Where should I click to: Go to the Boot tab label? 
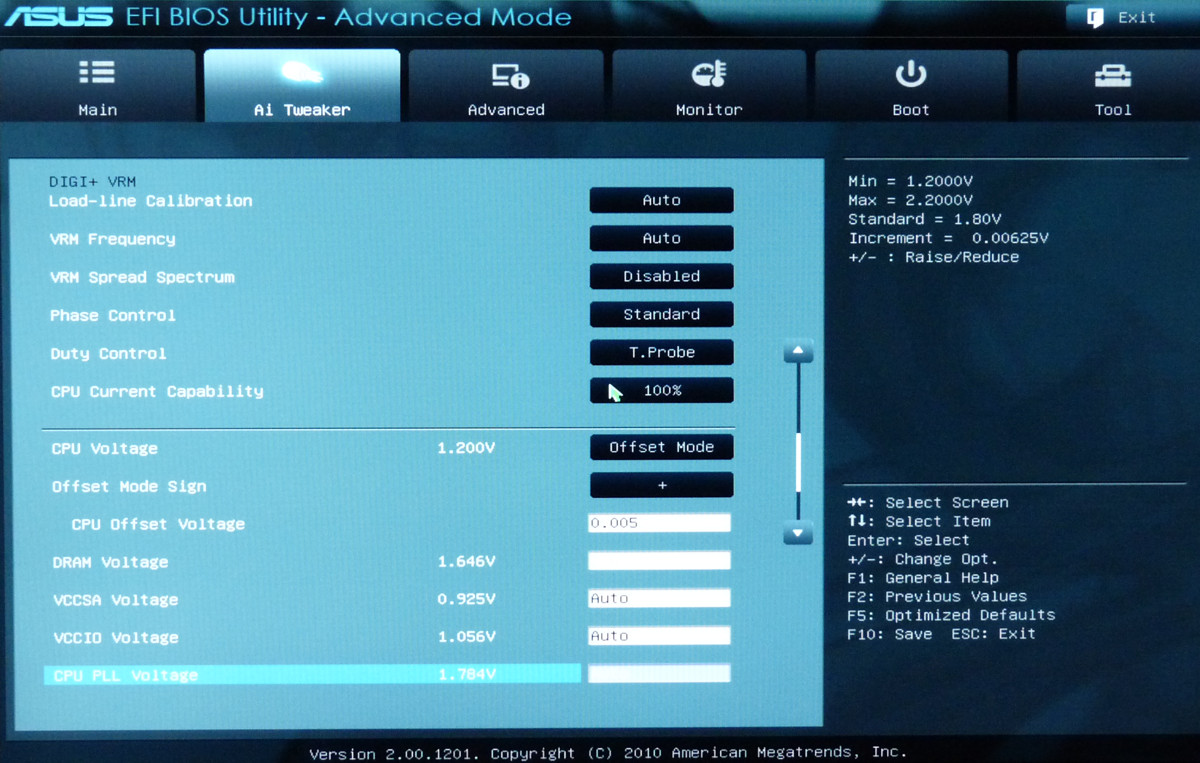click(x=911, y=110)
